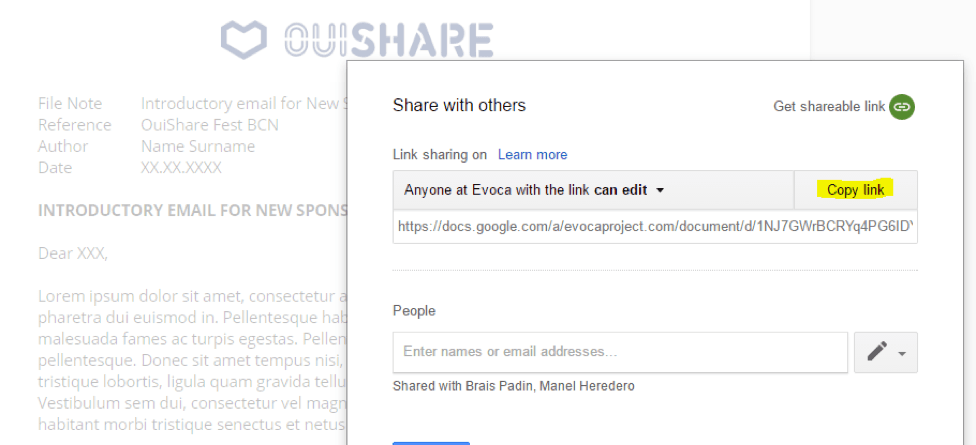
Task: Select the "OuiShare Fest BCN" reference text
Action: click(x=210, y=125)
